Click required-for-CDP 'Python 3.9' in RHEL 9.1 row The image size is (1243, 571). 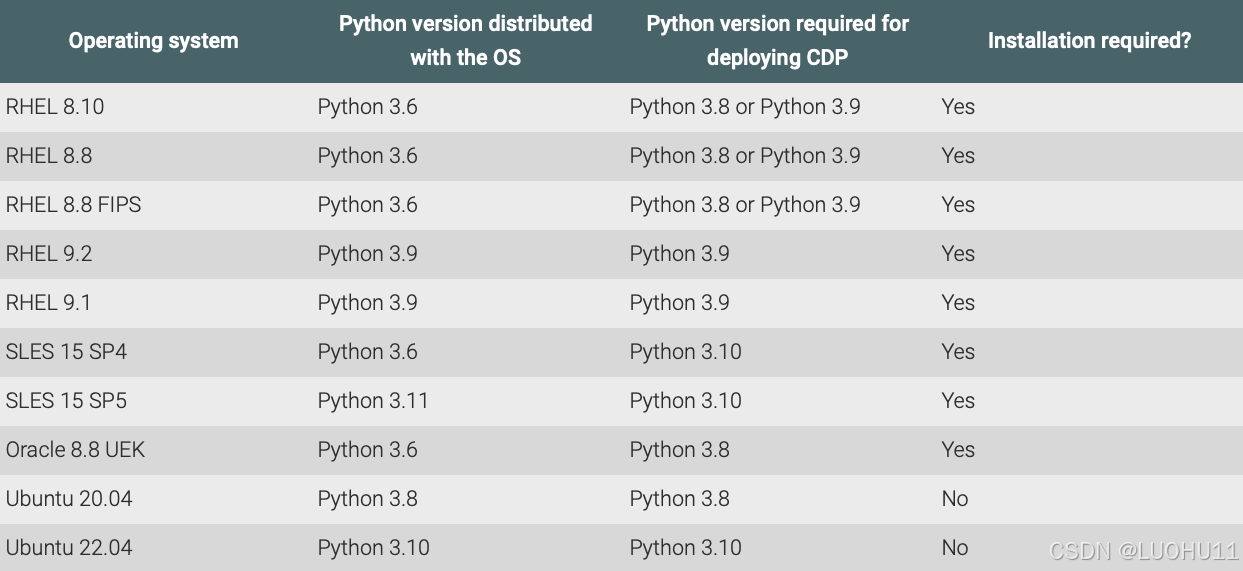pyautogui.click(x=680, y=303)
